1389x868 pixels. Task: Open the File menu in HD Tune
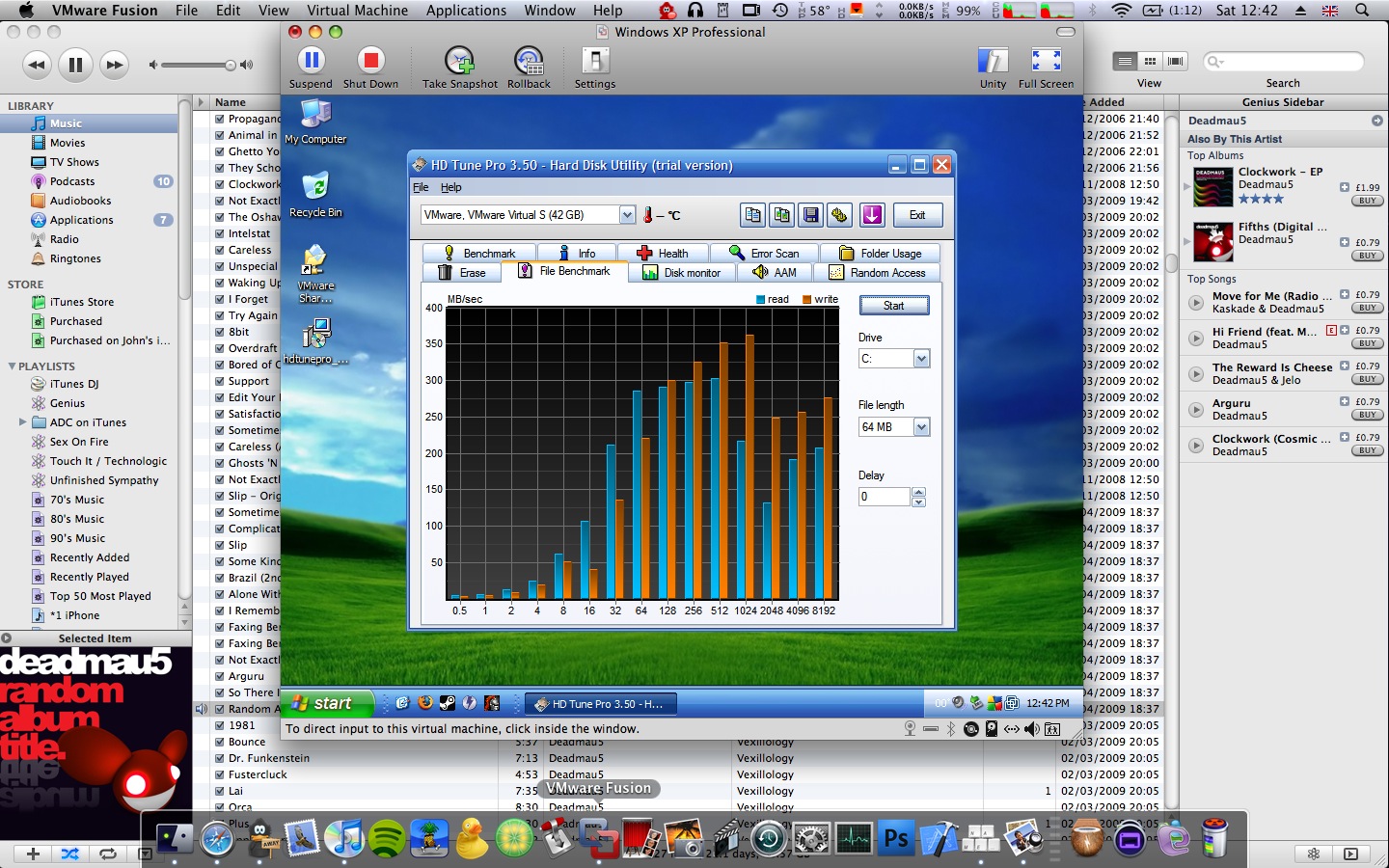click(x=421, y=187)
